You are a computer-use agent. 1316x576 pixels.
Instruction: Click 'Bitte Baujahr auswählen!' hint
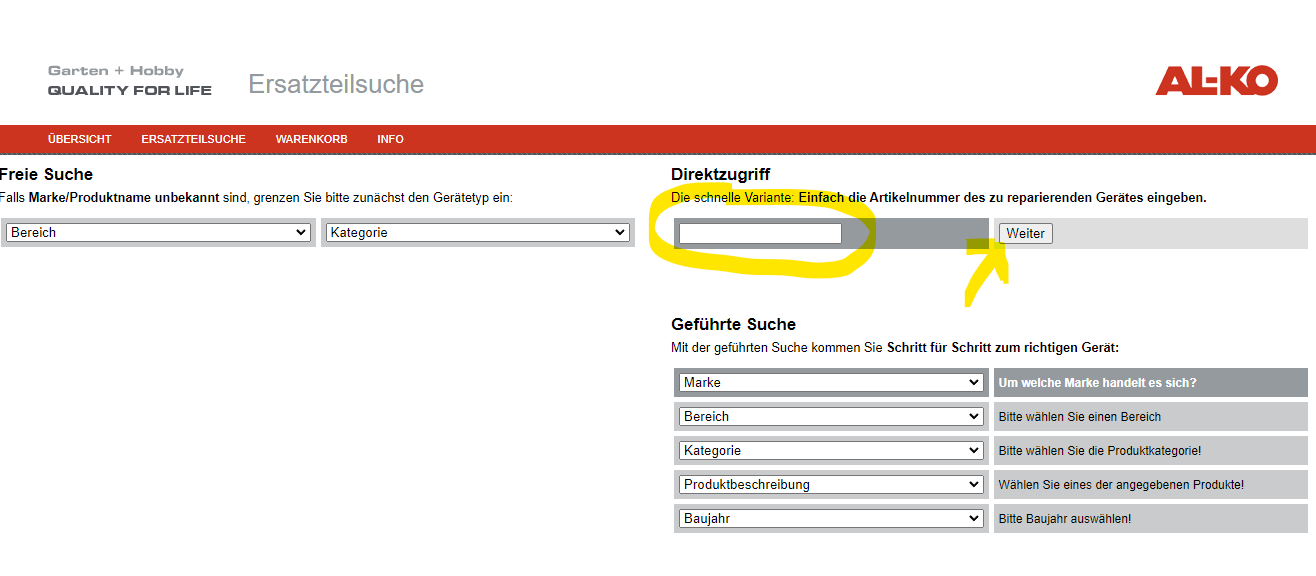[1065, 519]
